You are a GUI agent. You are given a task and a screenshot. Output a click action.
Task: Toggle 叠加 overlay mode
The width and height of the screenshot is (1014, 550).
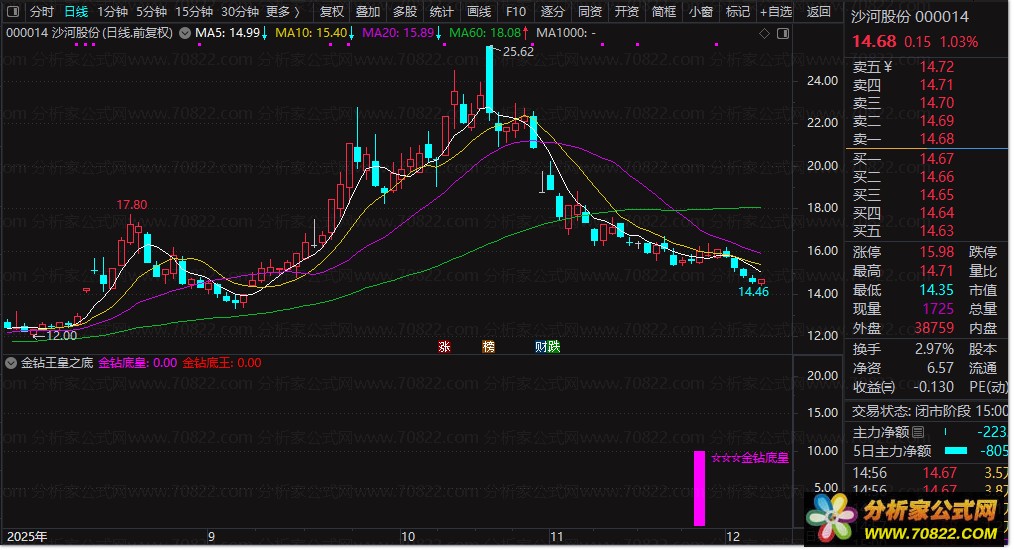[368, 12]
